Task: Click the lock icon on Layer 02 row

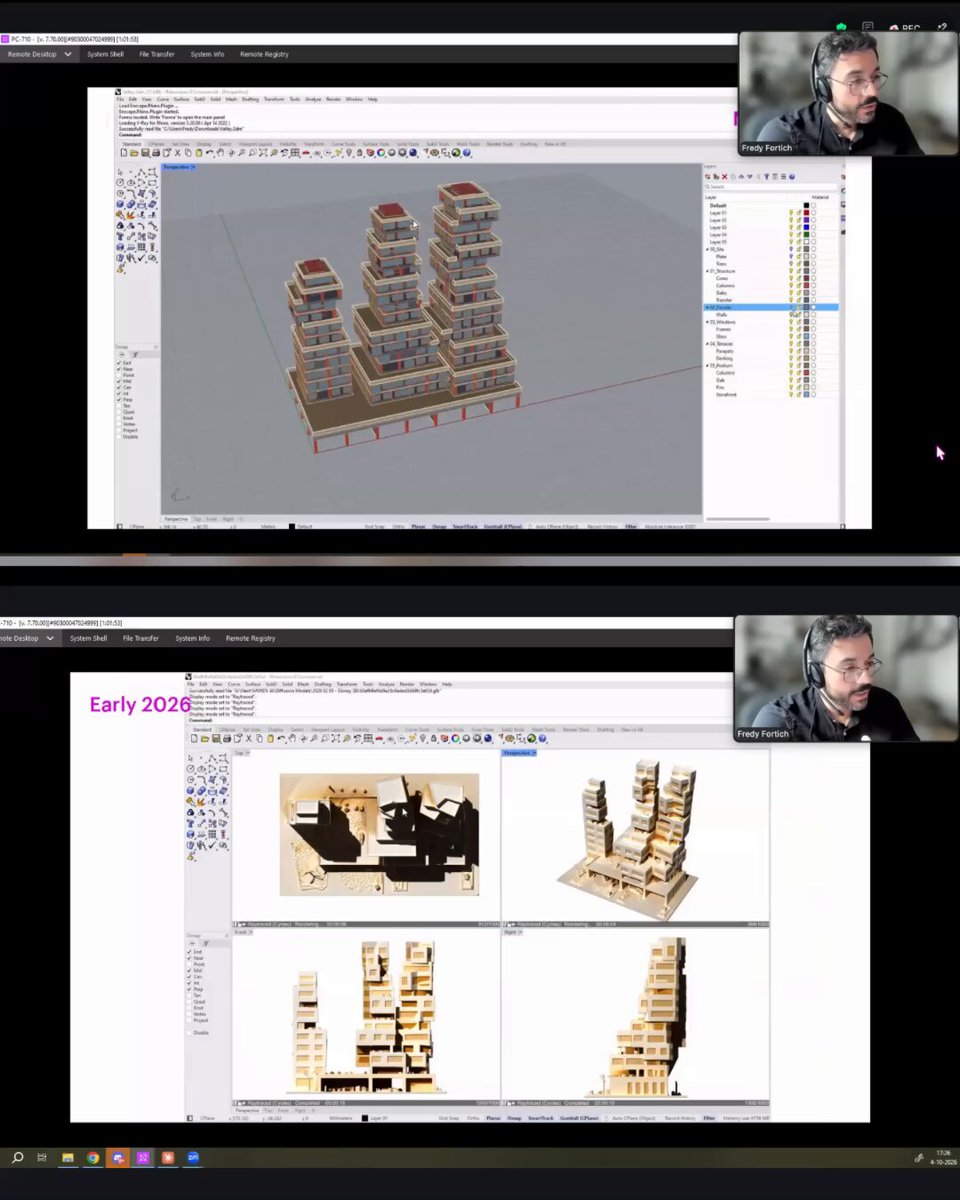Action: (x=798, y=220)
